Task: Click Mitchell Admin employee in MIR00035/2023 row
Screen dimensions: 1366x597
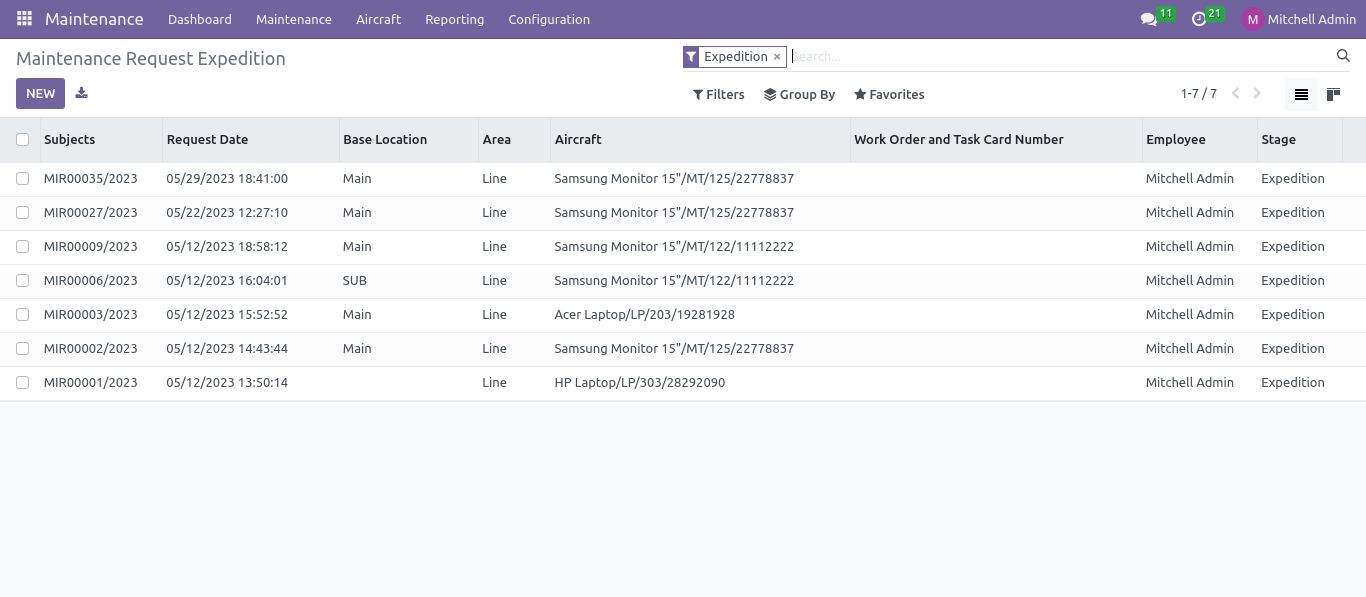Action: [x=1189, y=178]
